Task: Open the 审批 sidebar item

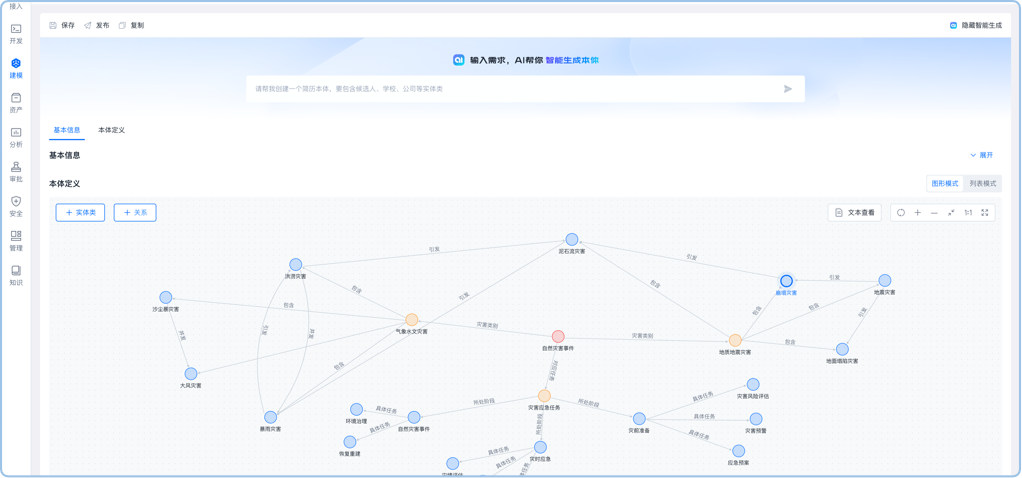Action: (x=16, y=172)
